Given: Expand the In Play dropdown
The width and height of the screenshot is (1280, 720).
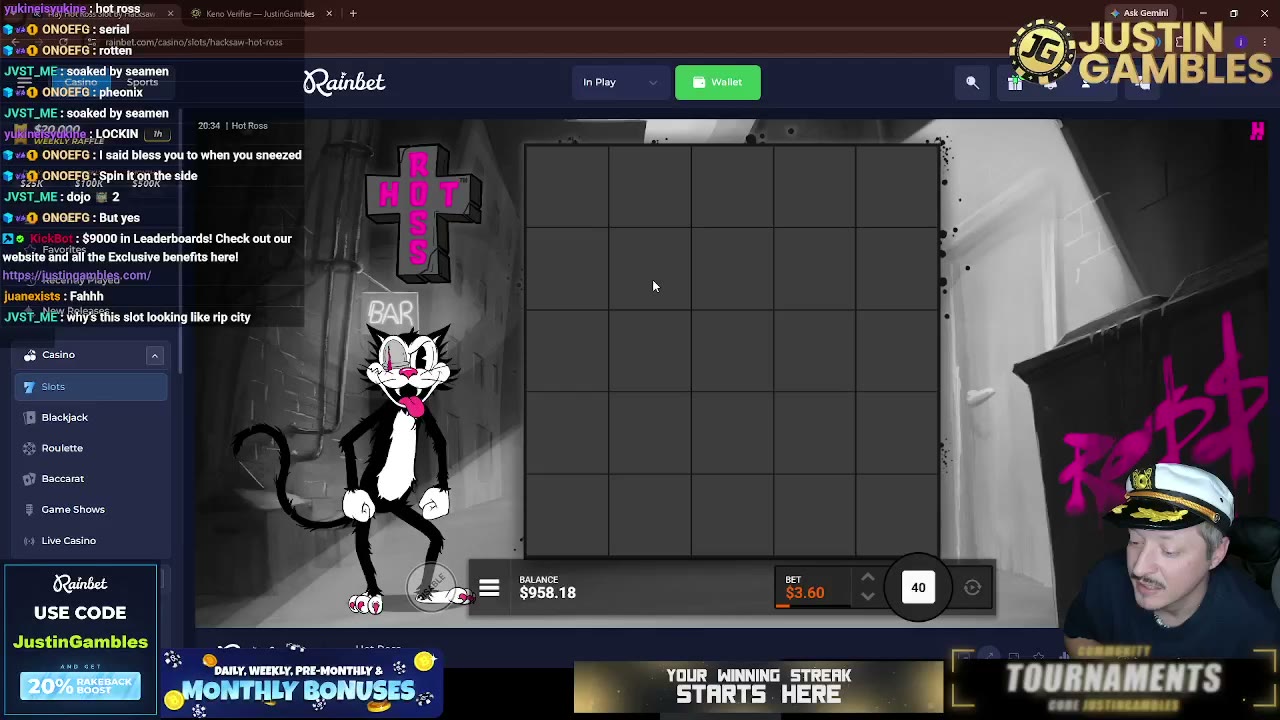Looking at the screenshot, I should [x=620, y=82].
